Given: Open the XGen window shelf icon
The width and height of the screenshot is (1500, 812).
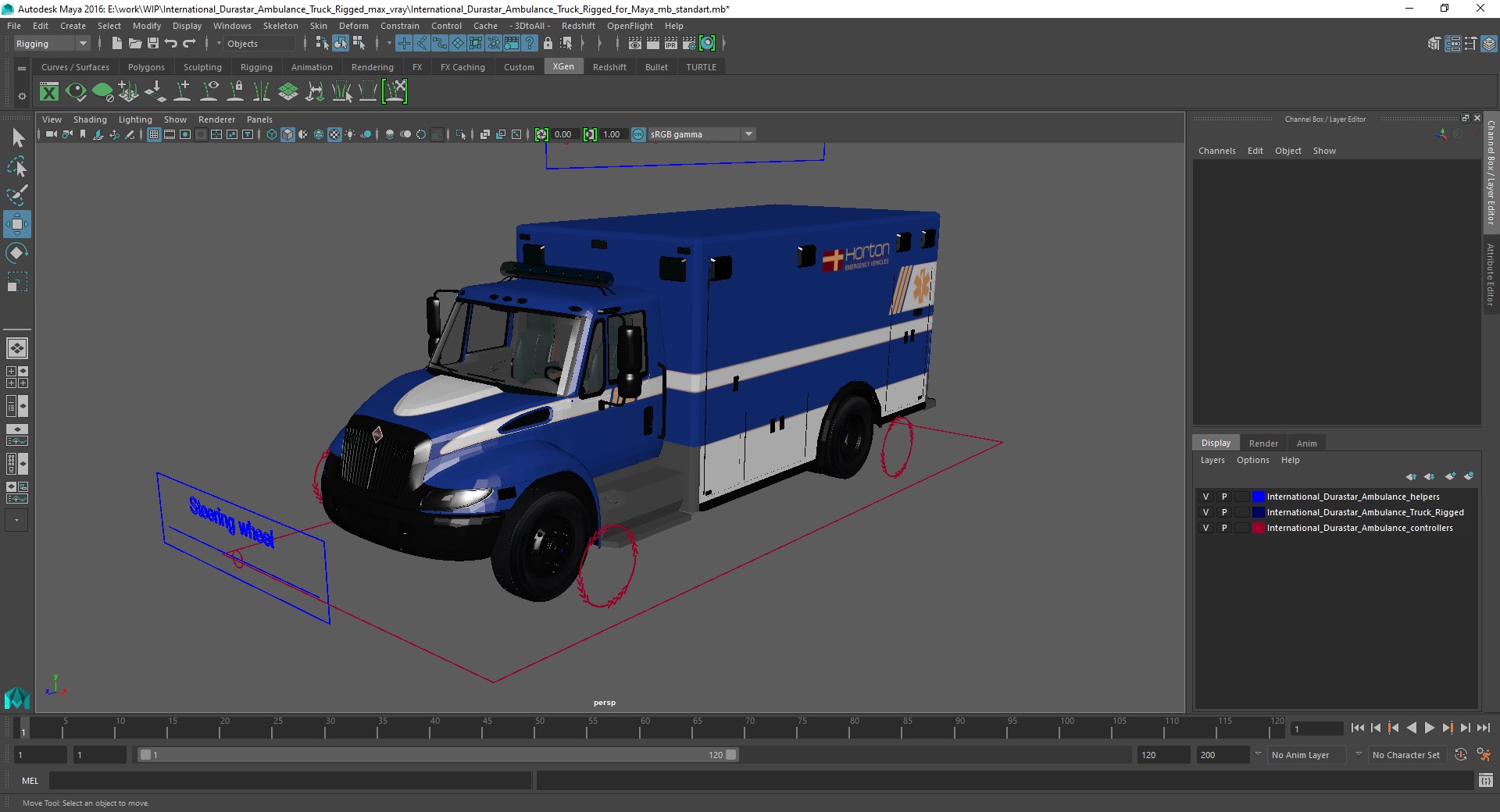Looking at the screenshot, I should [x=49, y=92].
